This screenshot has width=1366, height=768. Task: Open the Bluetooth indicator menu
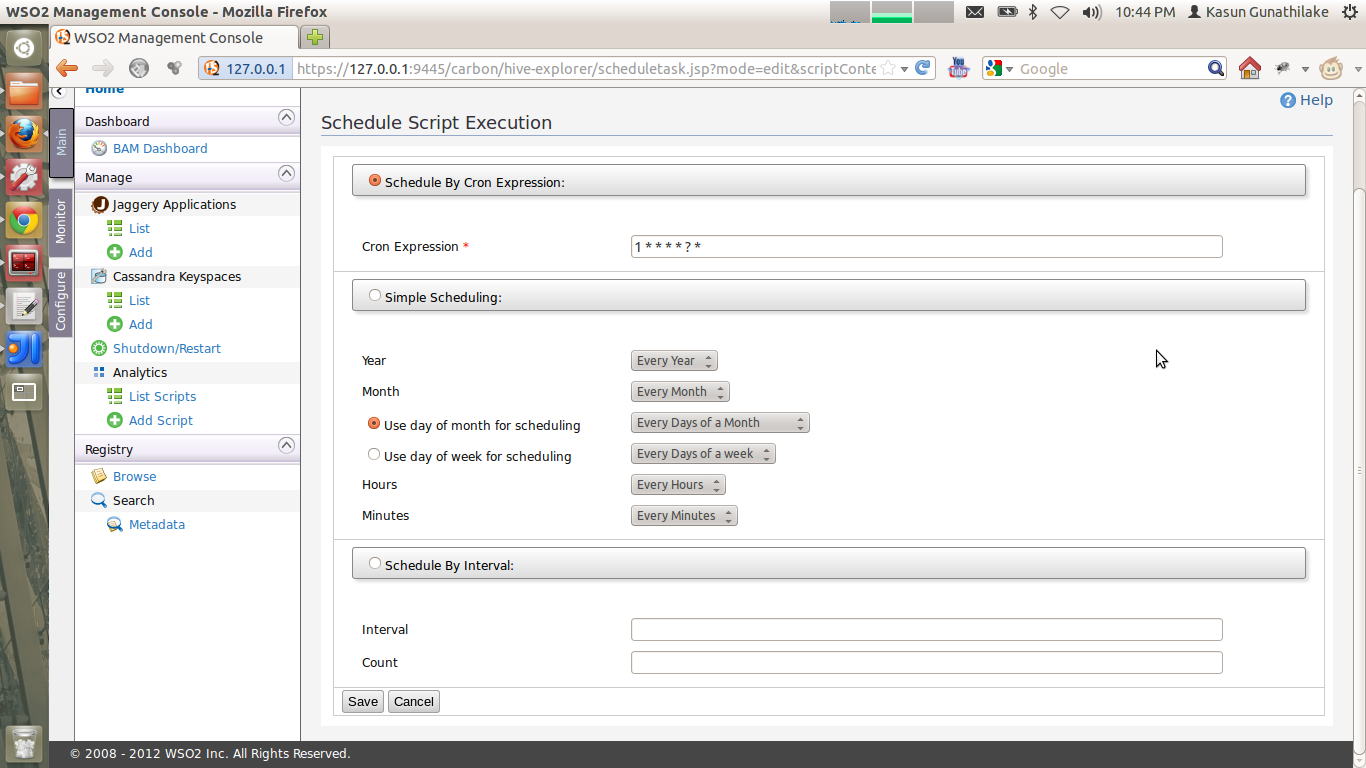pyautogui.click(x=1034, y=12)
